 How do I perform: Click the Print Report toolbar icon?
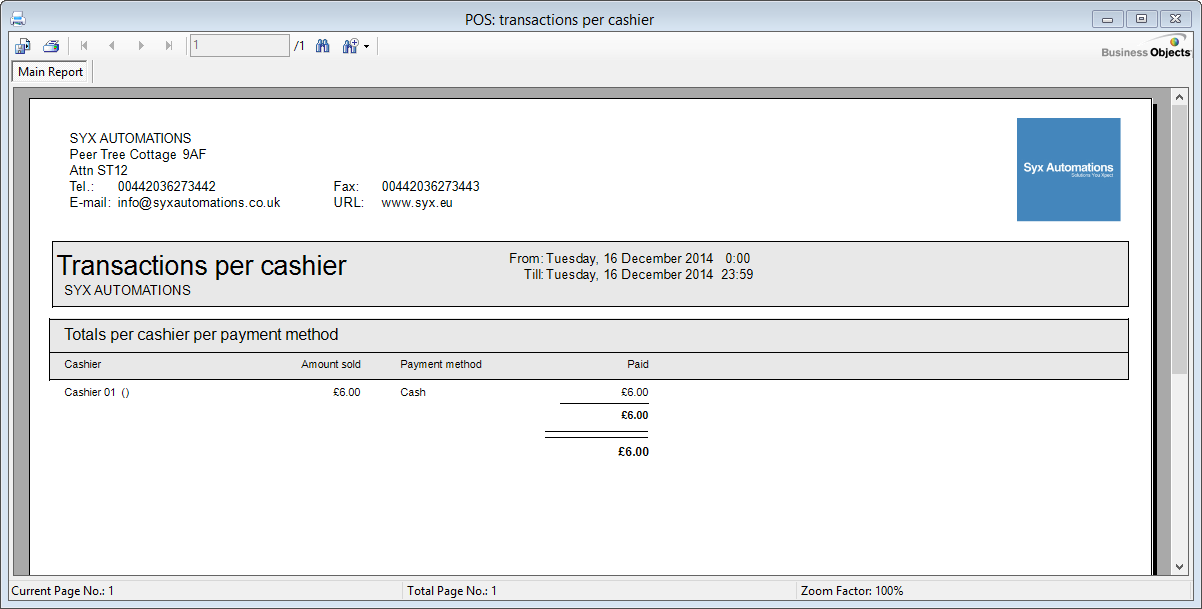tap(51, 46)
